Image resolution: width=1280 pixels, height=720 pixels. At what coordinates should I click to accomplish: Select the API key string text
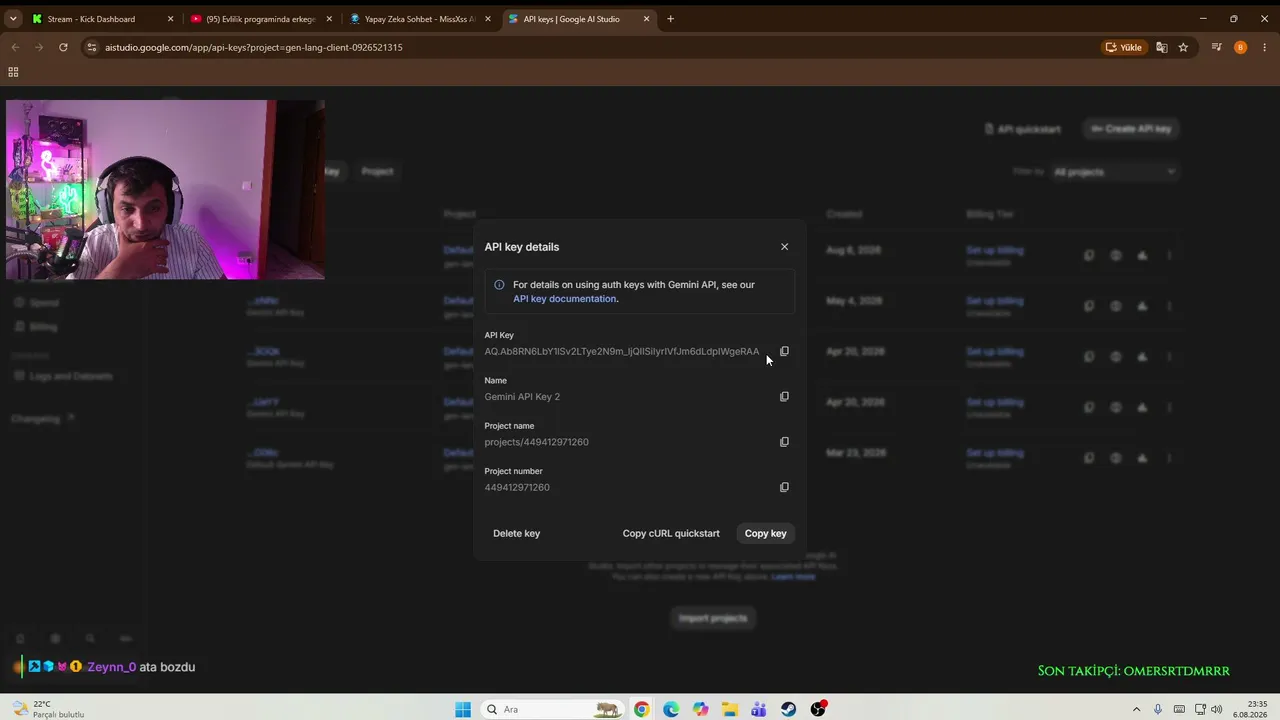622,351
